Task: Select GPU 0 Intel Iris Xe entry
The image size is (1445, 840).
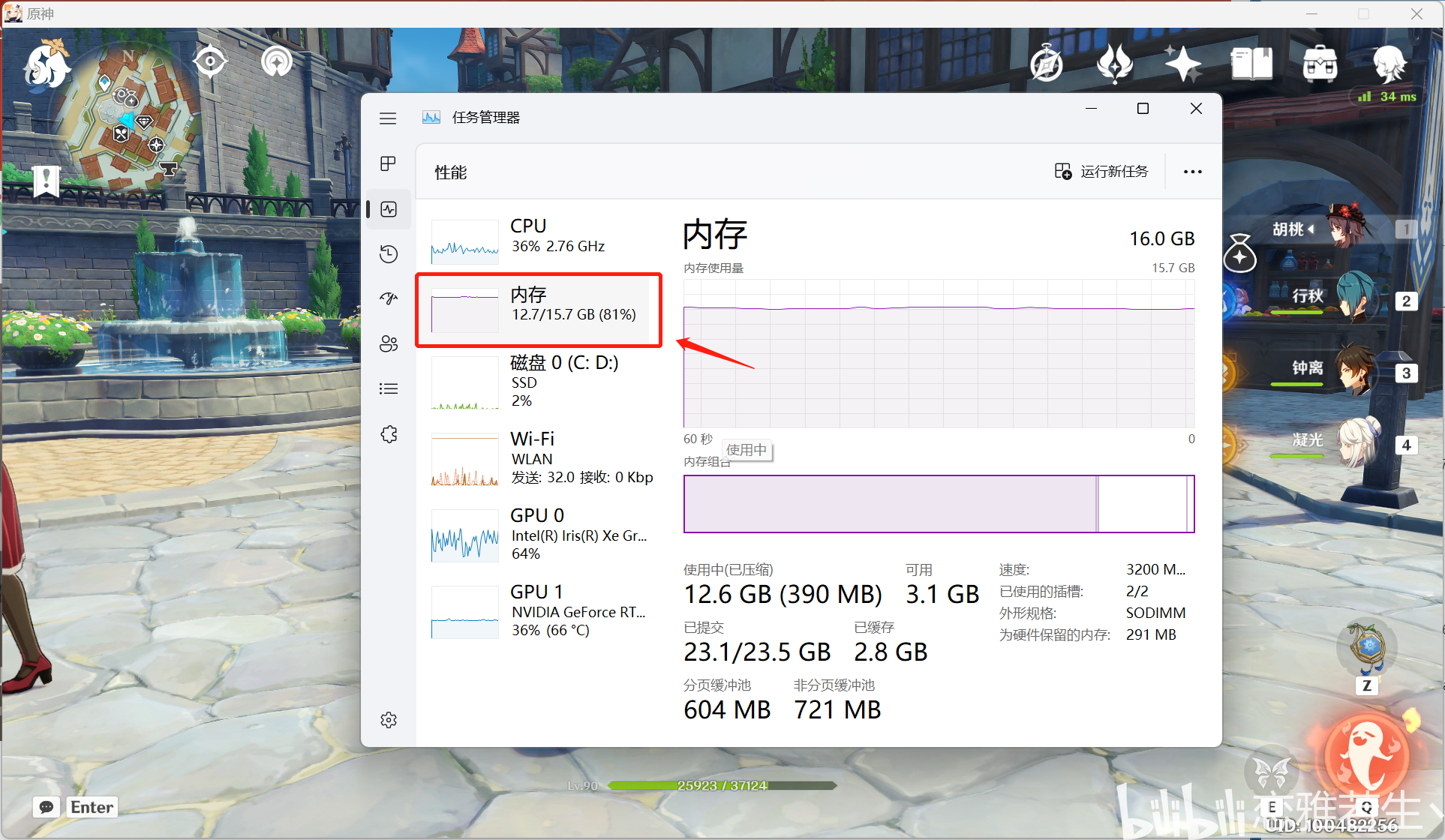Action: 539,535
